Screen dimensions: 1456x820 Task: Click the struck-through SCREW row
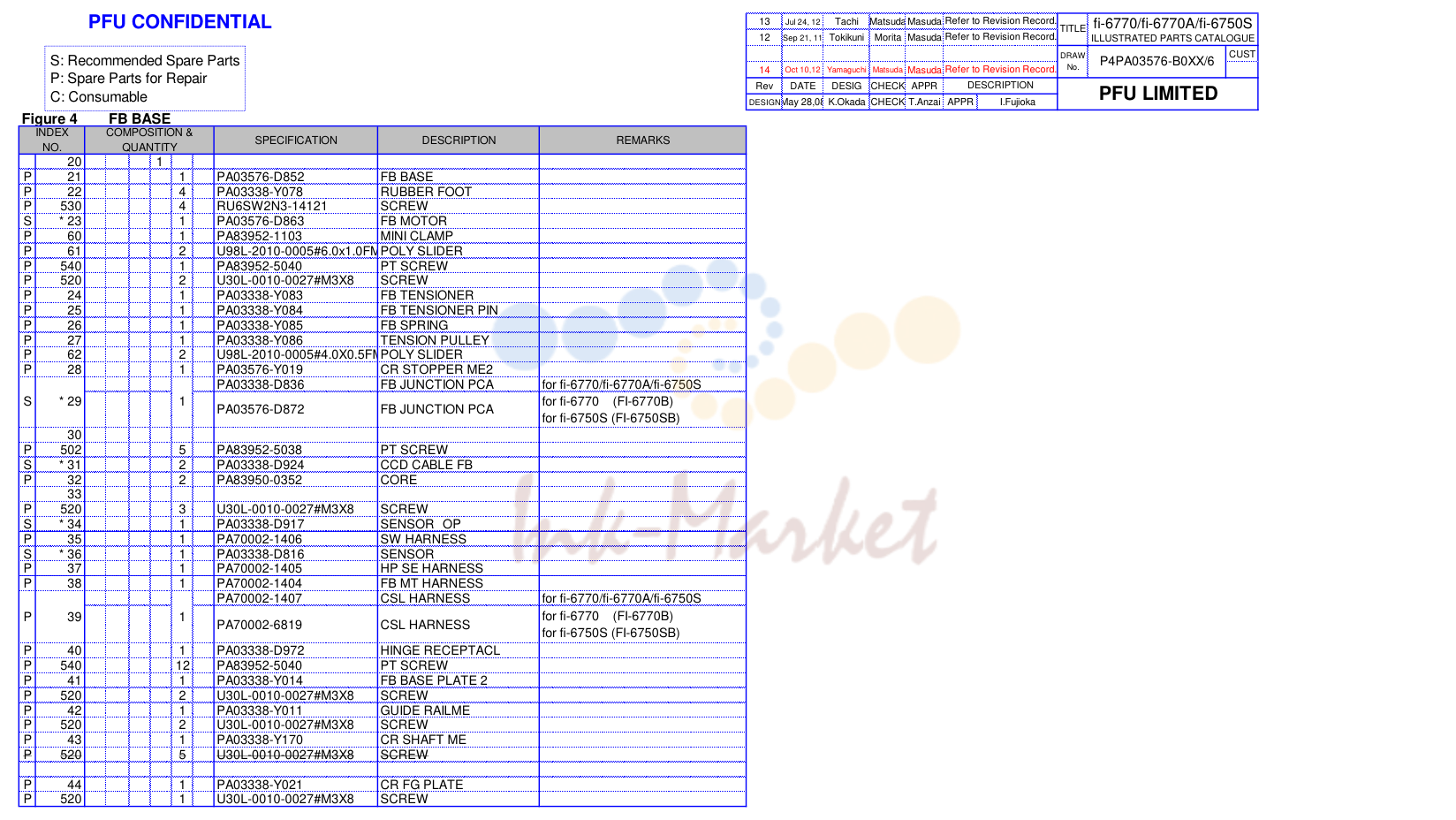click(383, 755)
